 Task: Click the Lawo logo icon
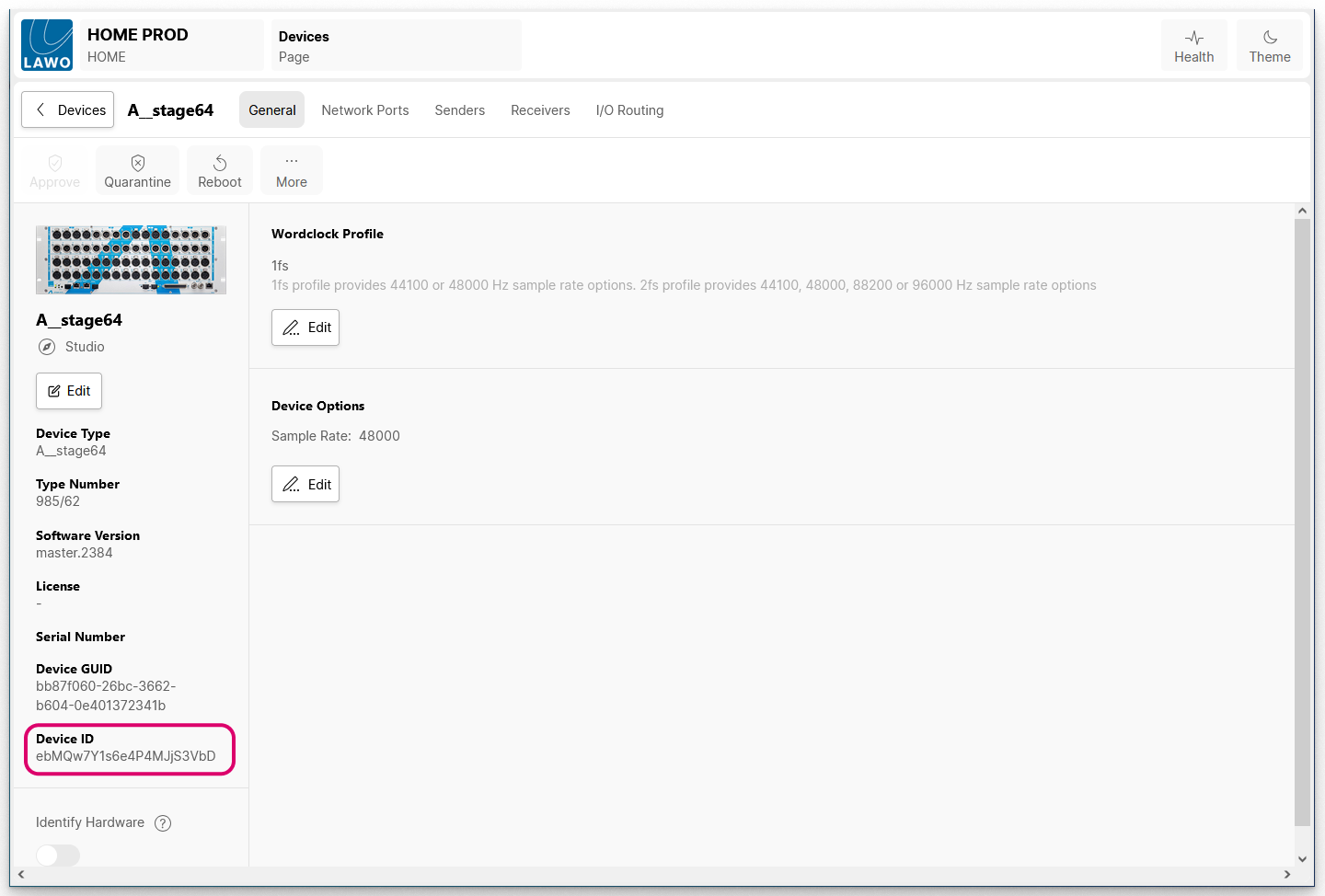(47, 45)
